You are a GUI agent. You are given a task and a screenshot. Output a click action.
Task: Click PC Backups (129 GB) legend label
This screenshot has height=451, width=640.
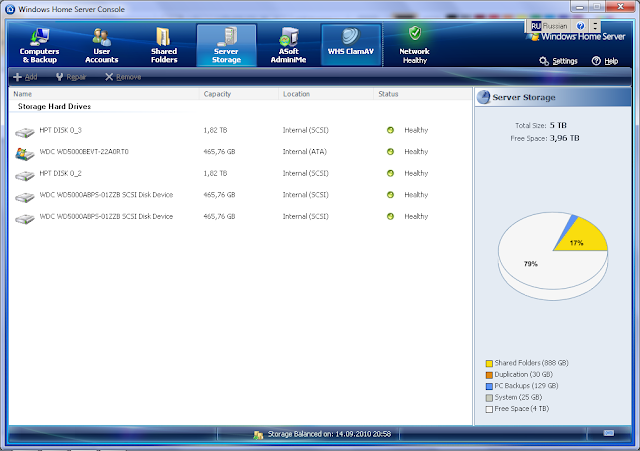[526, 386]
